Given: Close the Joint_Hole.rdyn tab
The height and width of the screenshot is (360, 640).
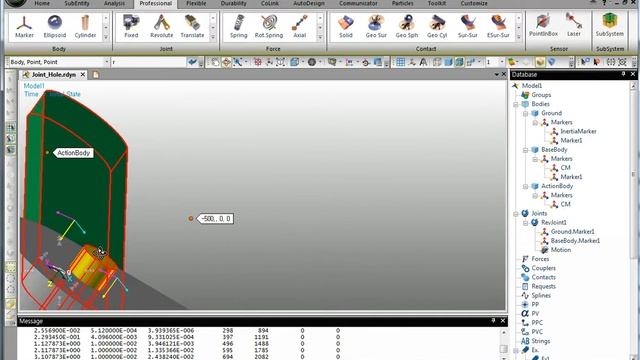Looking at the screenshot, I should 83,75.
